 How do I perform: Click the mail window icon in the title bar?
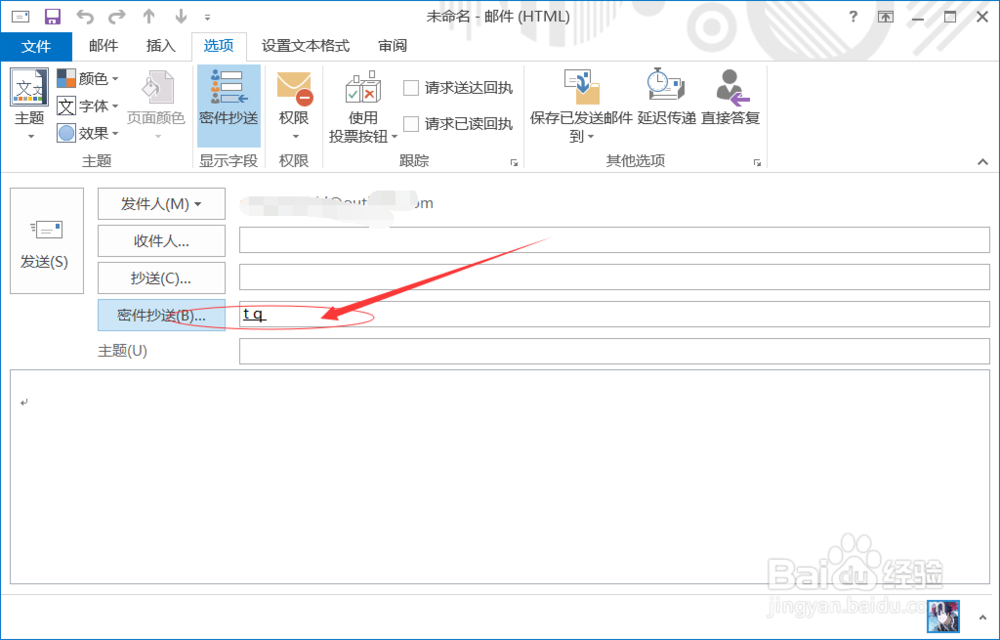point(20,17)
